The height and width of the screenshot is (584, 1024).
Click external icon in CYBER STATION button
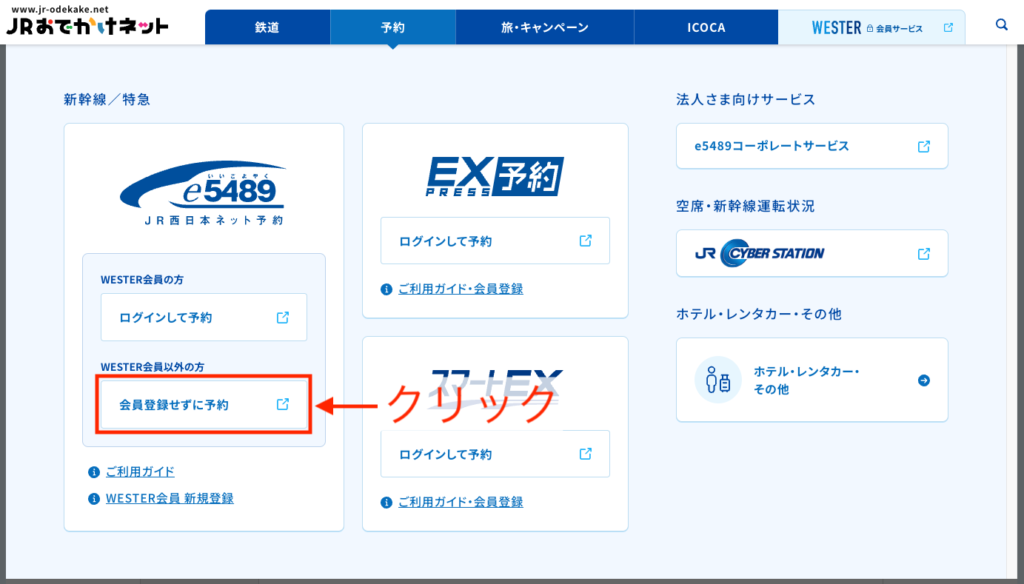pyautogui.click(x=924, y=253)
